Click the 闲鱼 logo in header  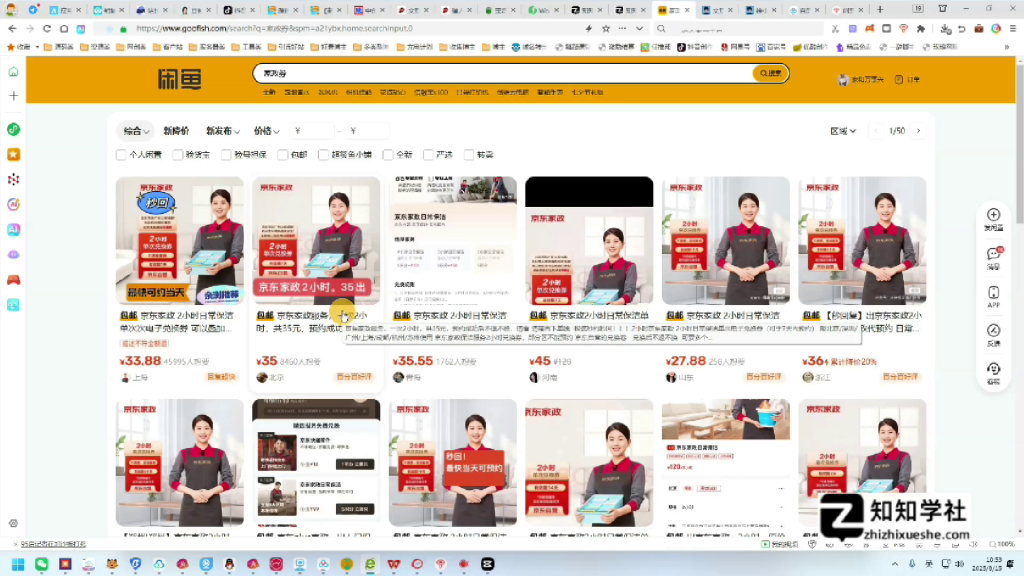coord(179,79)
